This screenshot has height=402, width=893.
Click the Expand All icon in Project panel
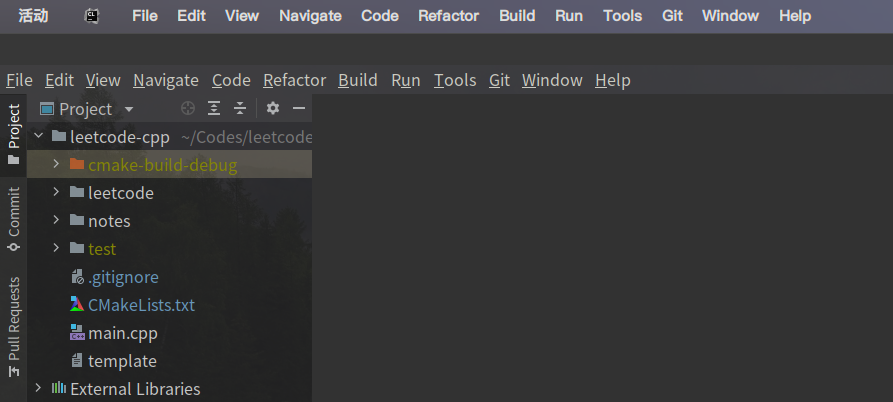coord(214,108)
